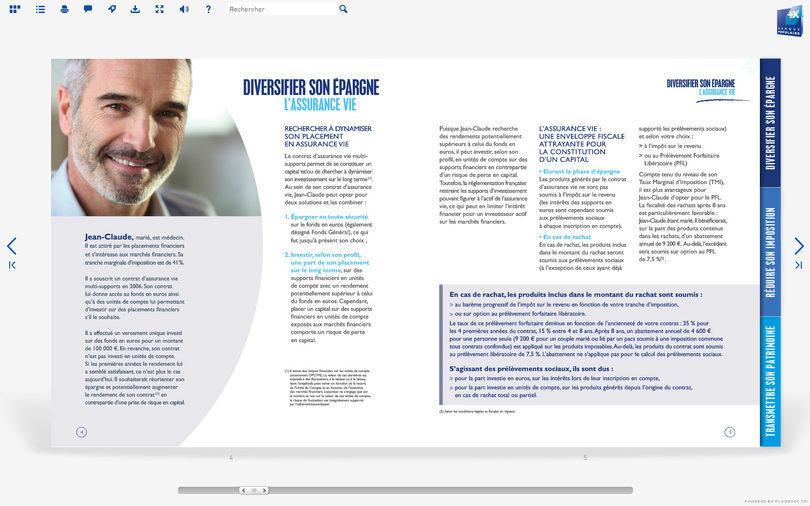Jump to the last page

coord(799,265)
